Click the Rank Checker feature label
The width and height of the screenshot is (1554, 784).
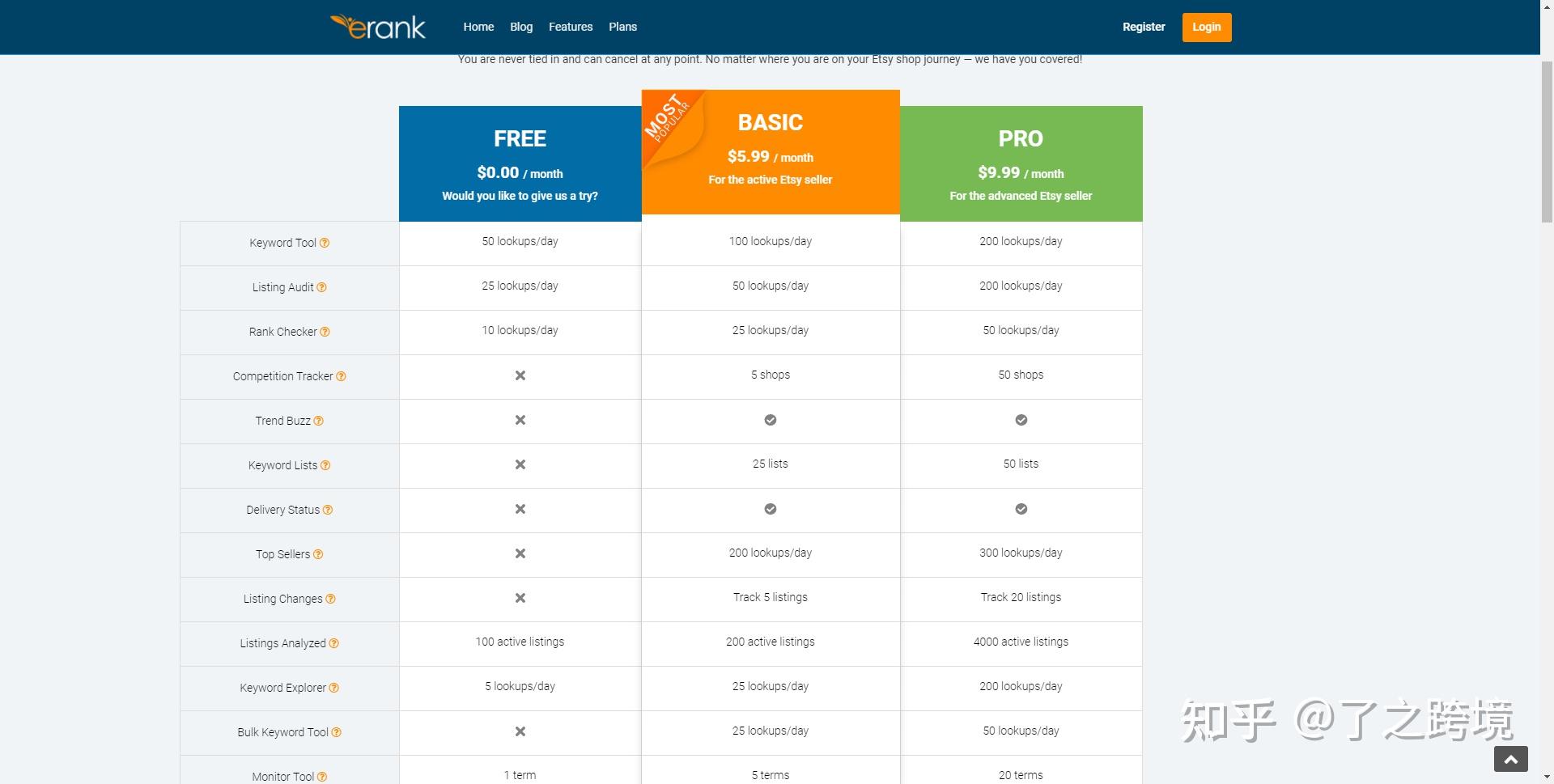(x=282, y=332)
